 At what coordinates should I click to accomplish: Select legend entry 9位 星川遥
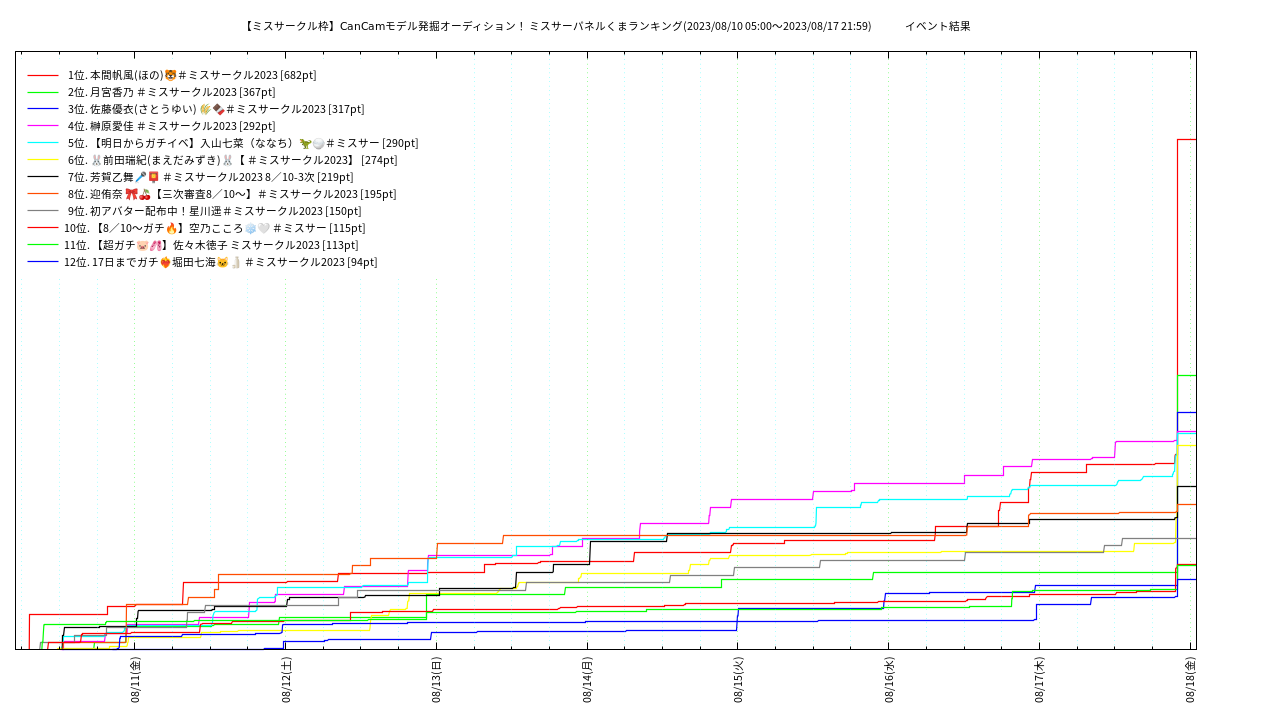pos(215,211)
